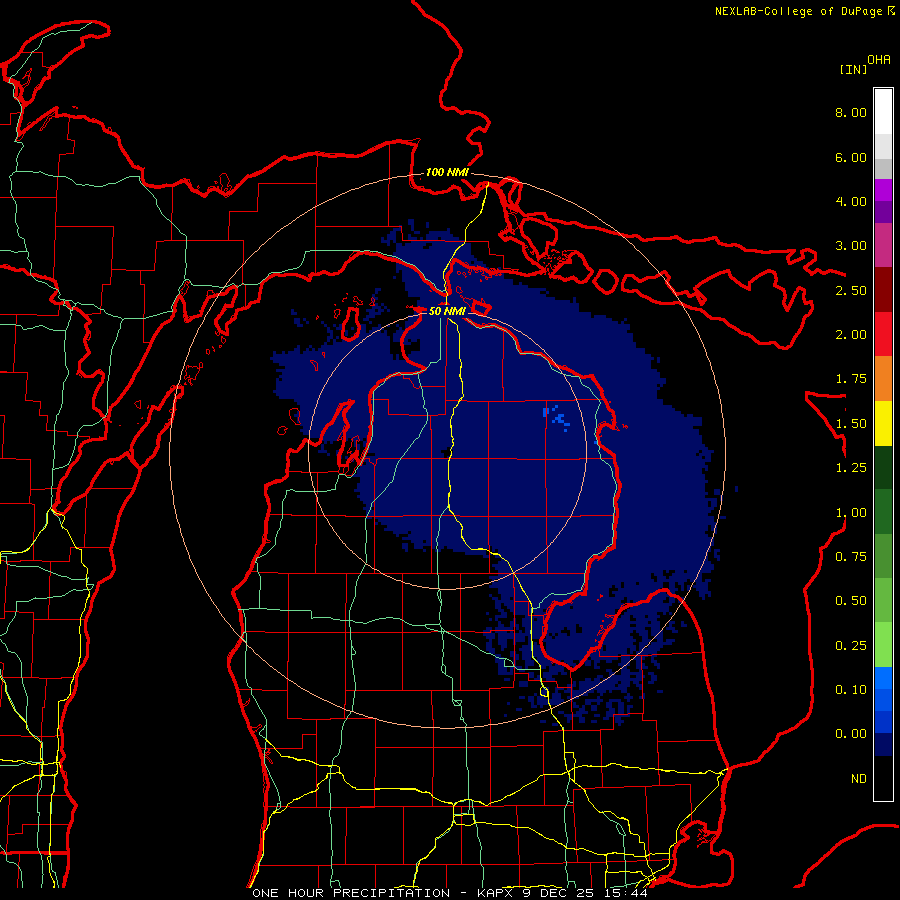Click the 15:44 time stamp
This screenshot has width=900, height=900.
pyautogui.click(x=626, y=893)
